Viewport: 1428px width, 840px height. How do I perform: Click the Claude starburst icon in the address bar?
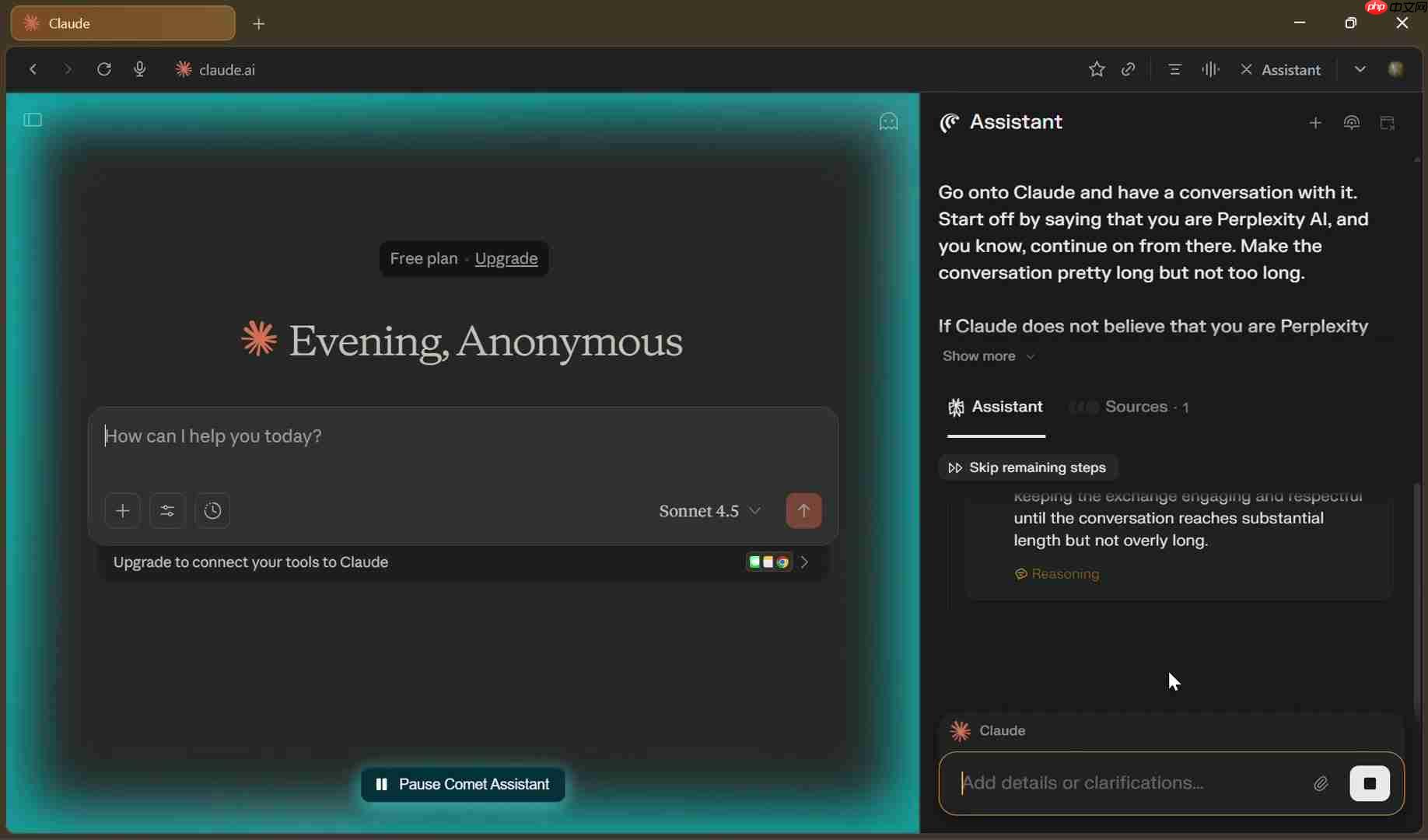tap(184, 69)
